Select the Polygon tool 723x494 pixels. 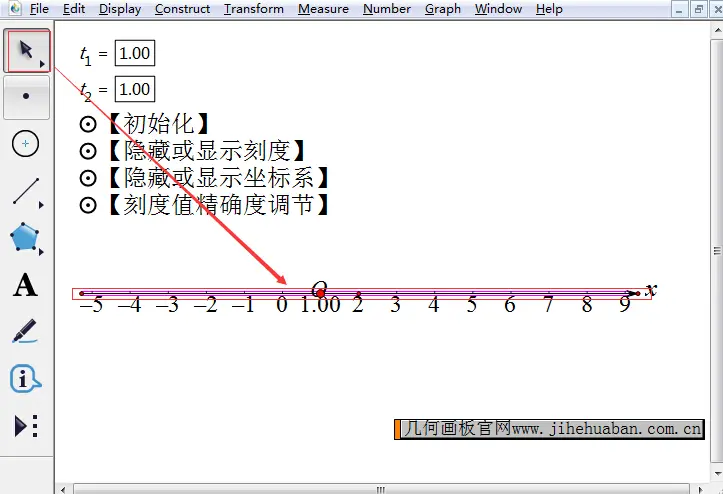click(x=26, y=238)
